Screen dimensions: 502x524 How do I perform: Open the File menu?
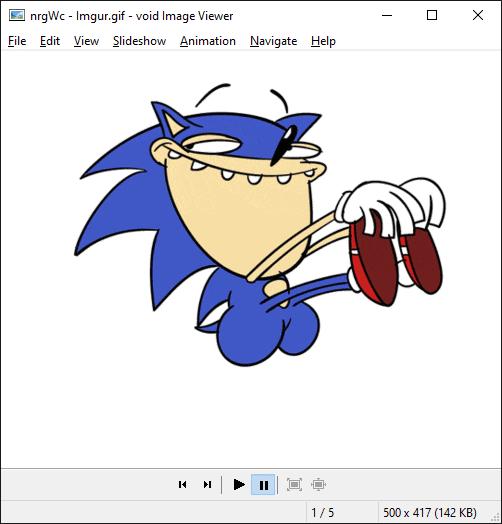(17, 41)
